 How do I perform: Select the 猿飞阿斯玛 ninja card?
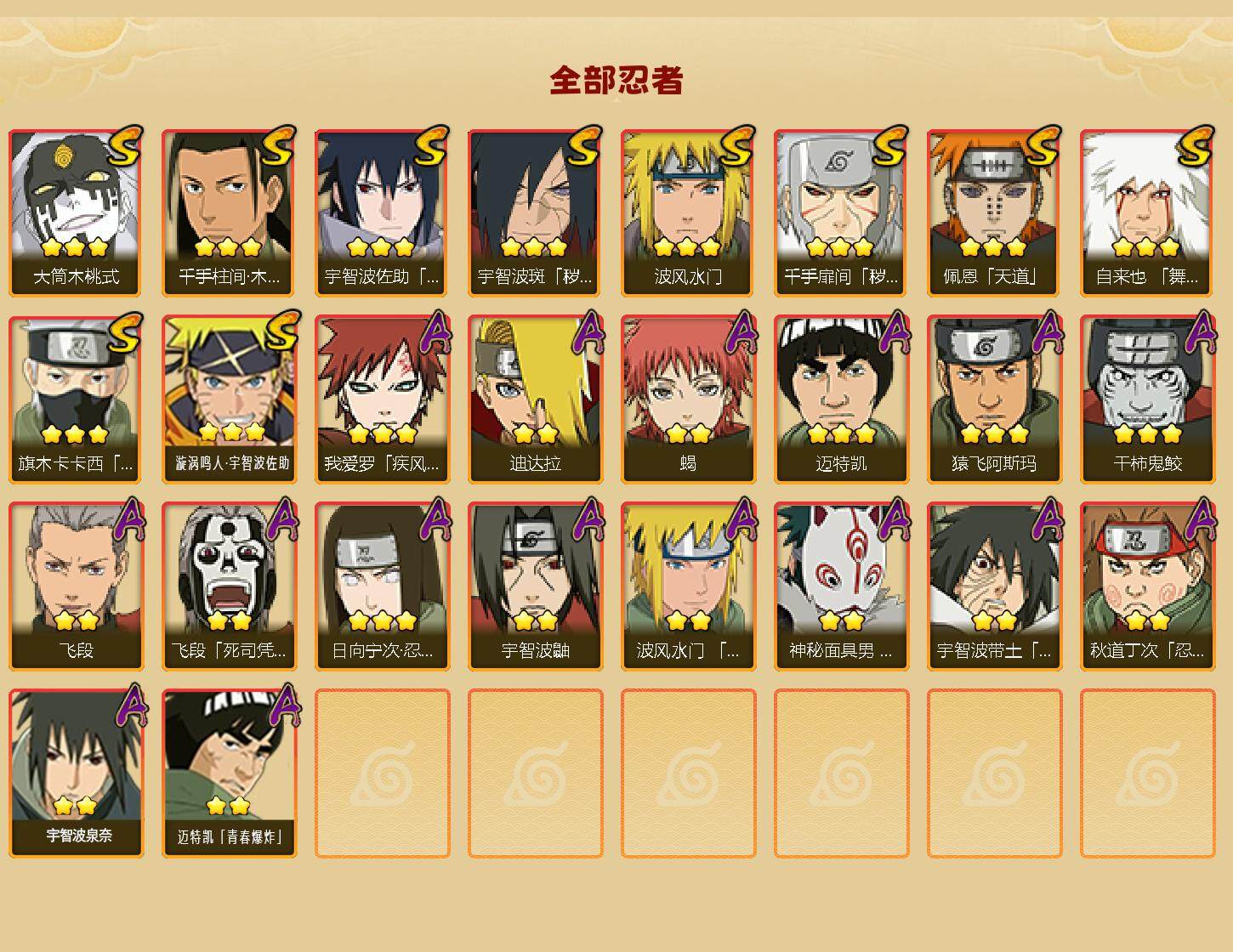coord(994,399)
